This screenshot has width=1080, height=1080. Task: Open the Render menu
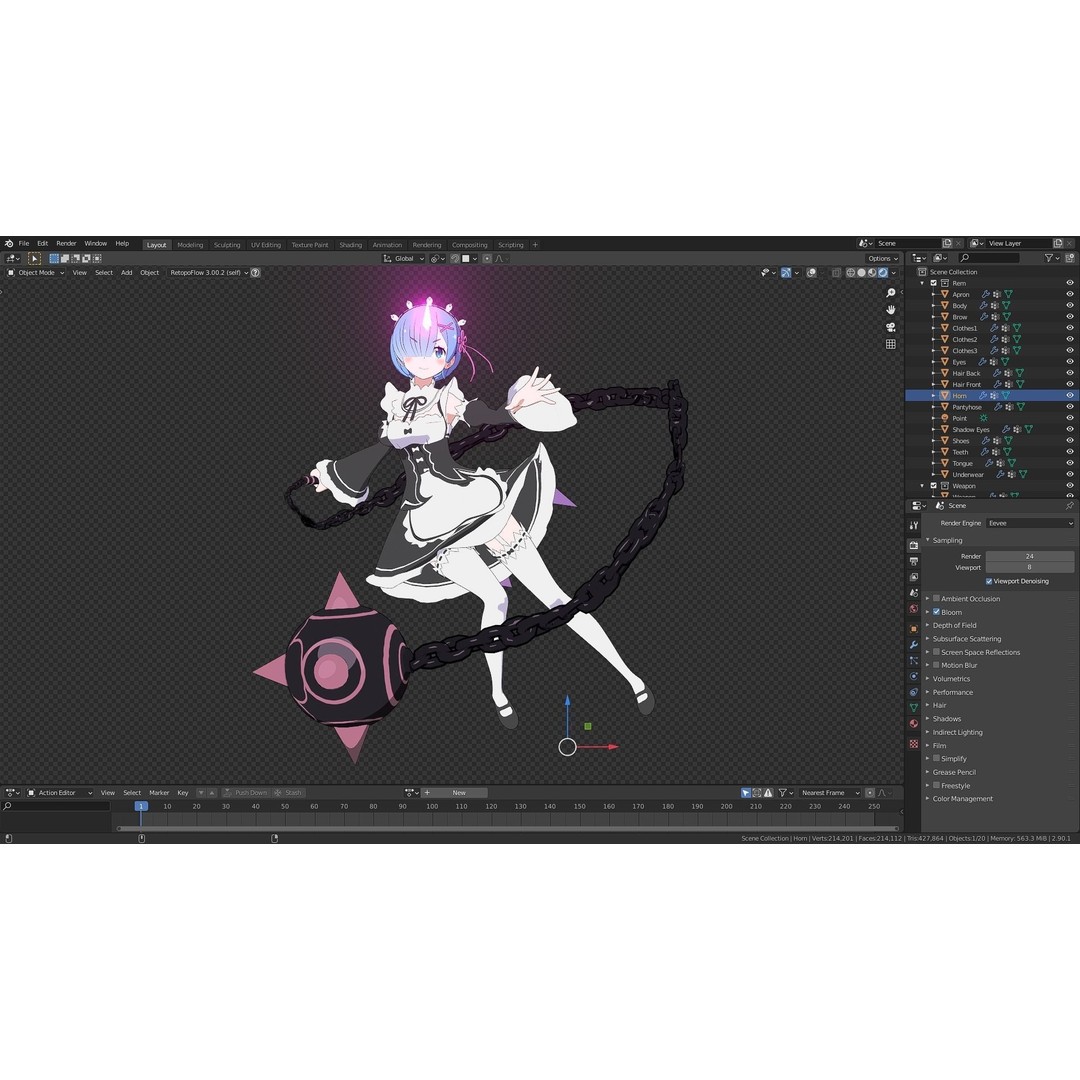[x=66, y=244]
